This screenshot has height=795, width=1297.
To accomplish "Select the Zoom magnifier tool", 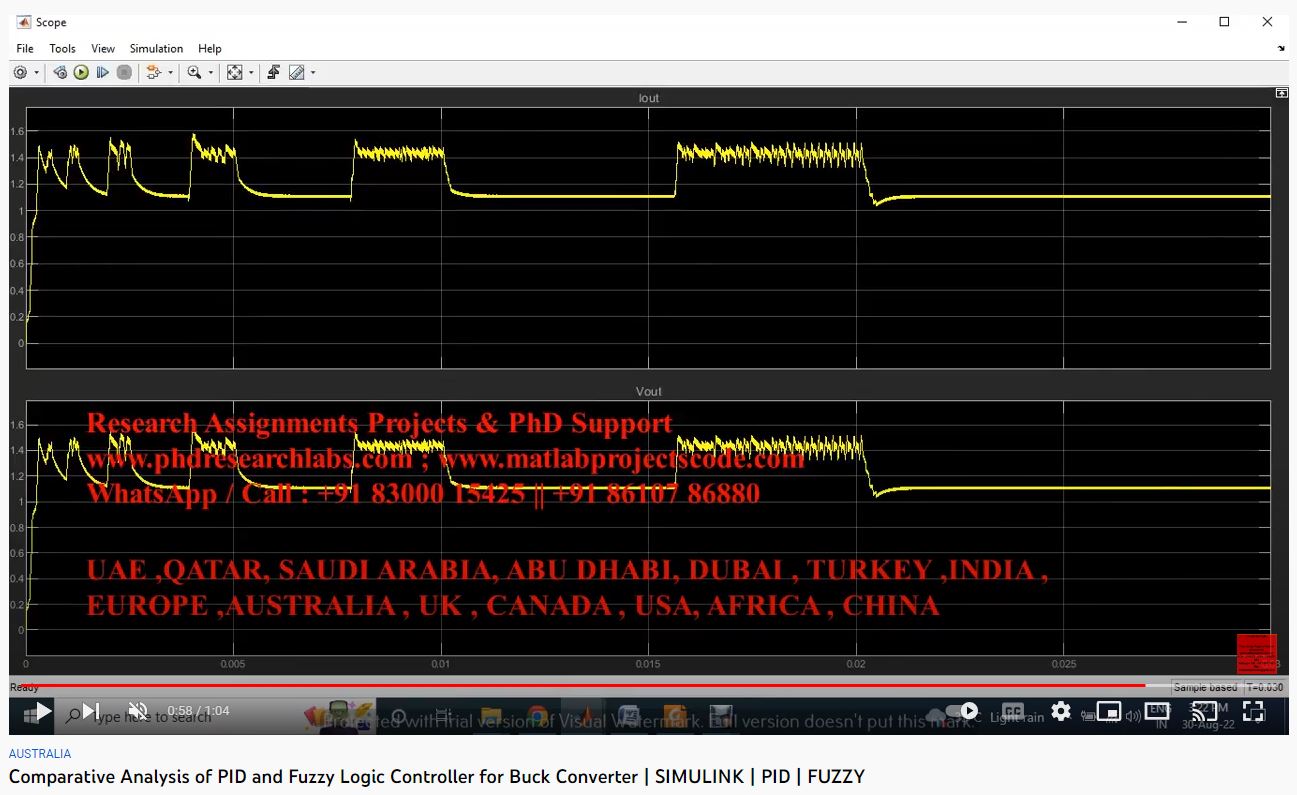I will [x=194, y=73].
